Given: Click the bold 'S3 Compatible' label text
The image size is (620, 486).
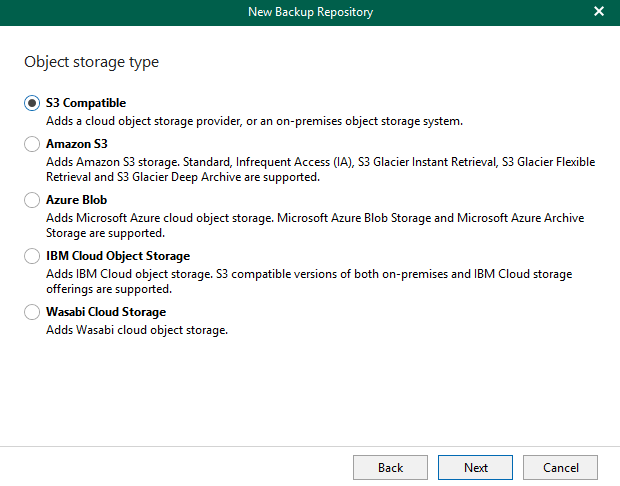Looking at the screenshot, I should pyautogui.click(x=86, y=103).
